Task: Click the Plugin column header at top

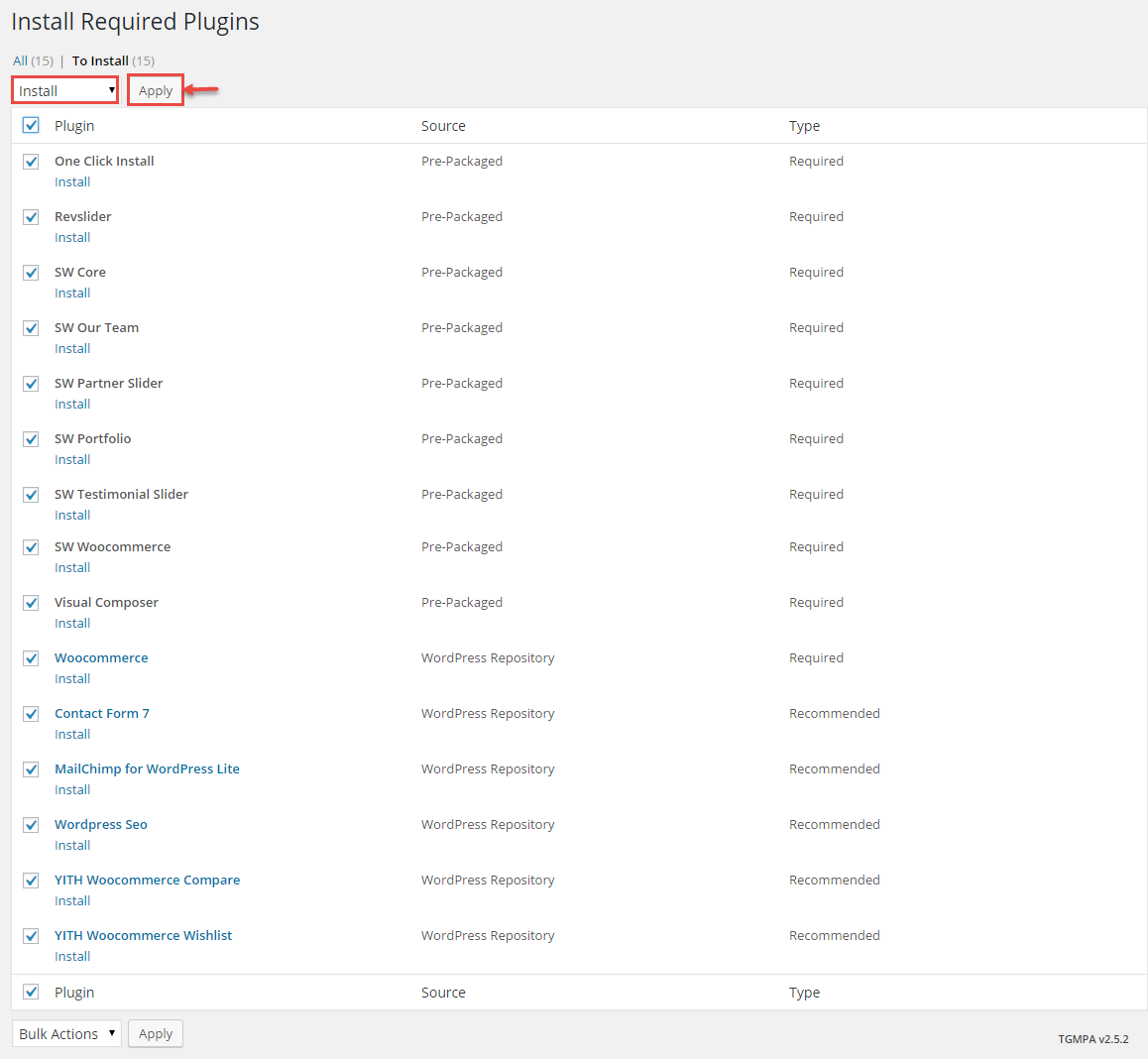Action: click(74, 126)
